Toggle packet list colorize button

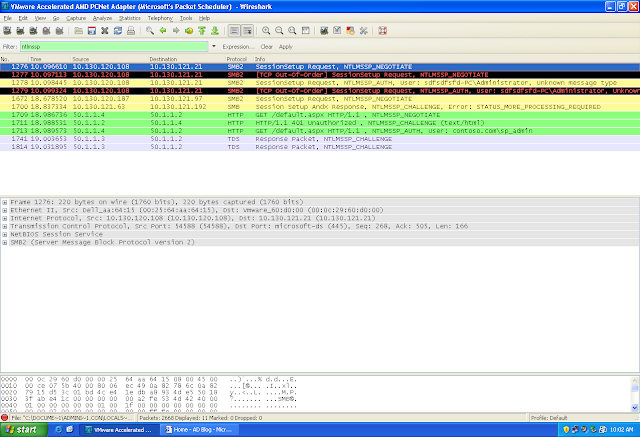click(234, 31)
